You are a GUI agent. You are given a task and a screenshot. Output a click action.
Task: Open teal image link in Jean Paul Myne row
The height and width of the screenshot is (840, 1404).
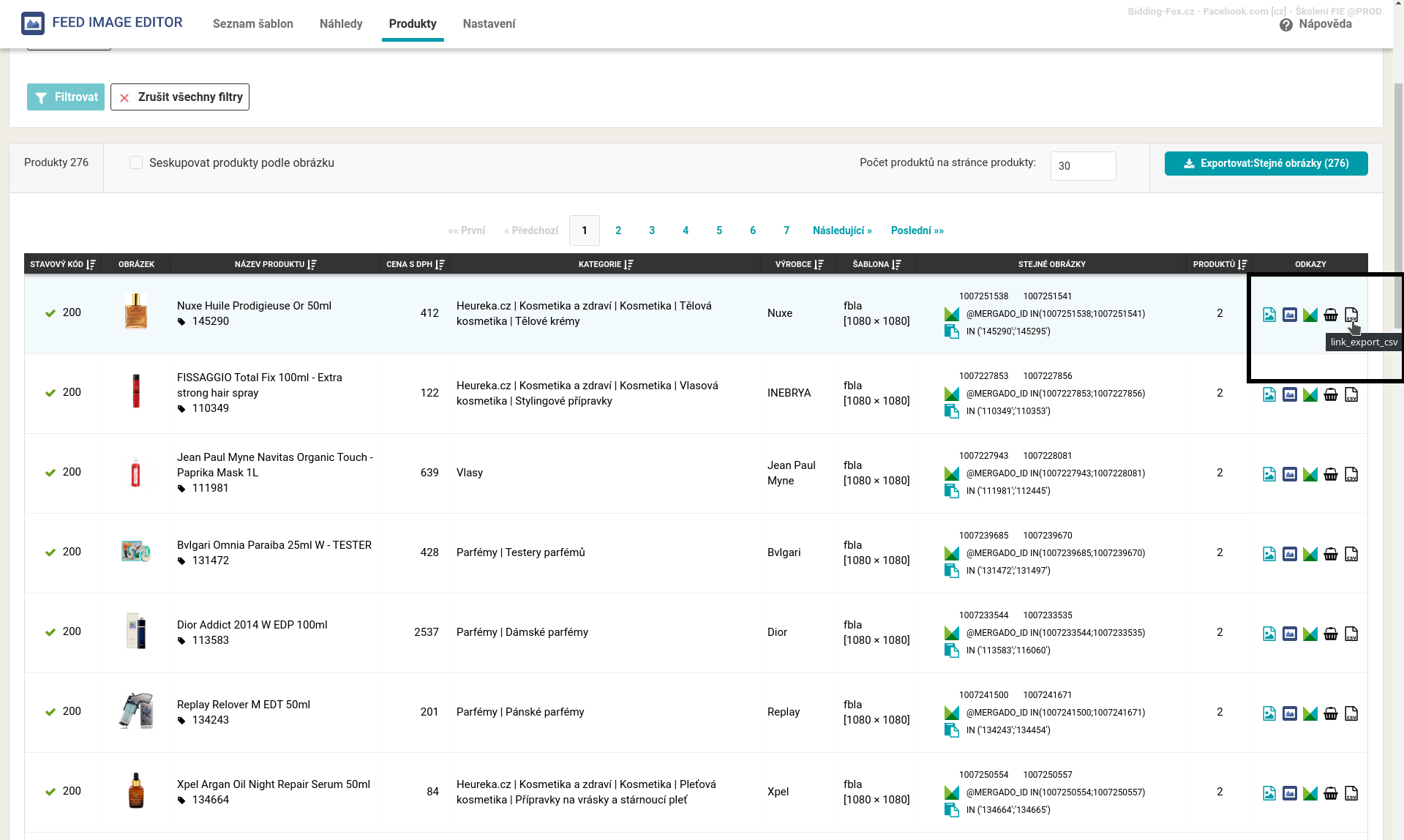tap(1269, 474)
